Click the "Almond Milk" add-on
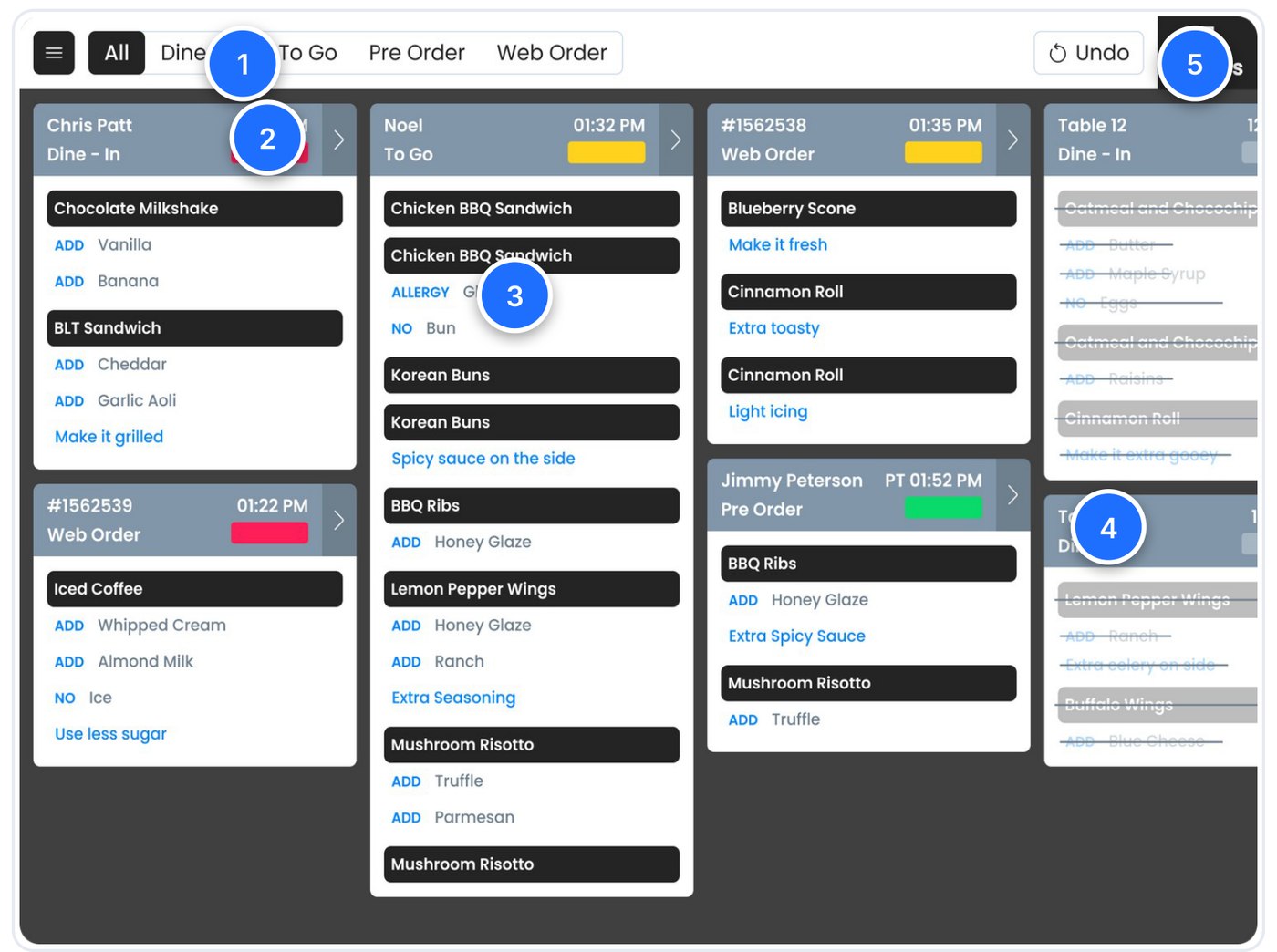The width and height of the screenshot is (1277, 952). [x=124, y=661]
